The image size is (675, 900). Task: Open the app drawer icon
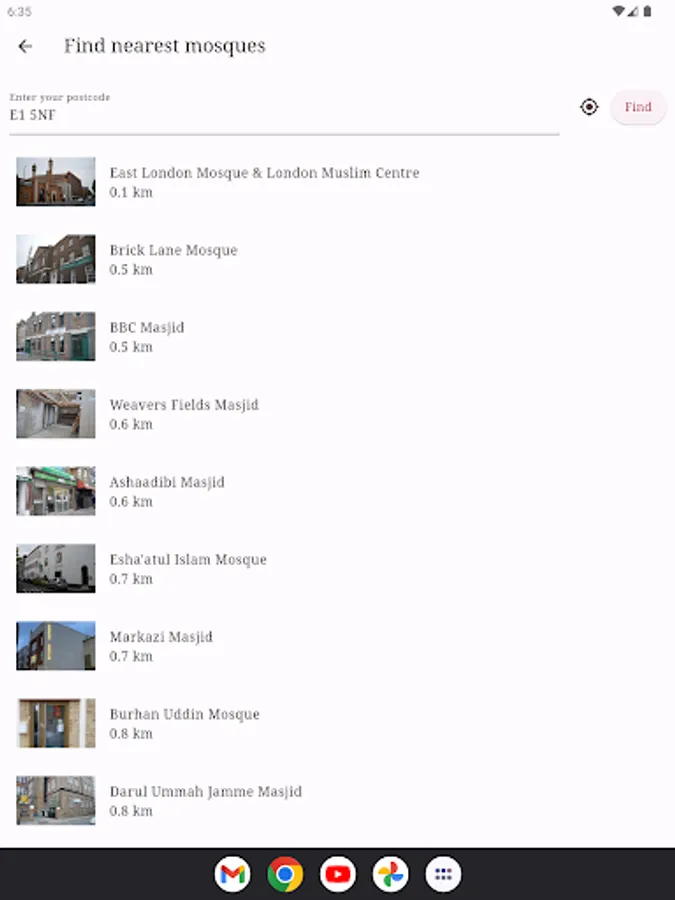[443, 874]
